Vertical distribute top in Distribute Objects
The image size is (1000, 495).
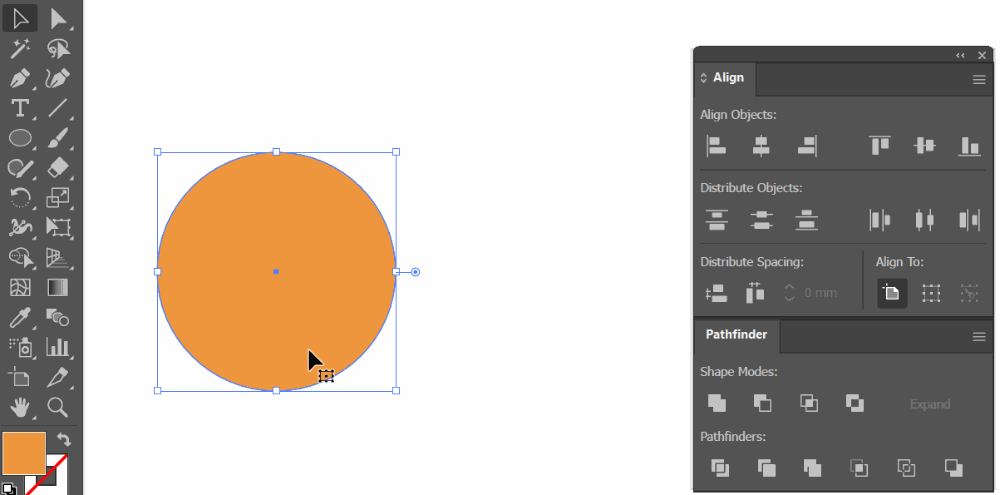[717, 220]
